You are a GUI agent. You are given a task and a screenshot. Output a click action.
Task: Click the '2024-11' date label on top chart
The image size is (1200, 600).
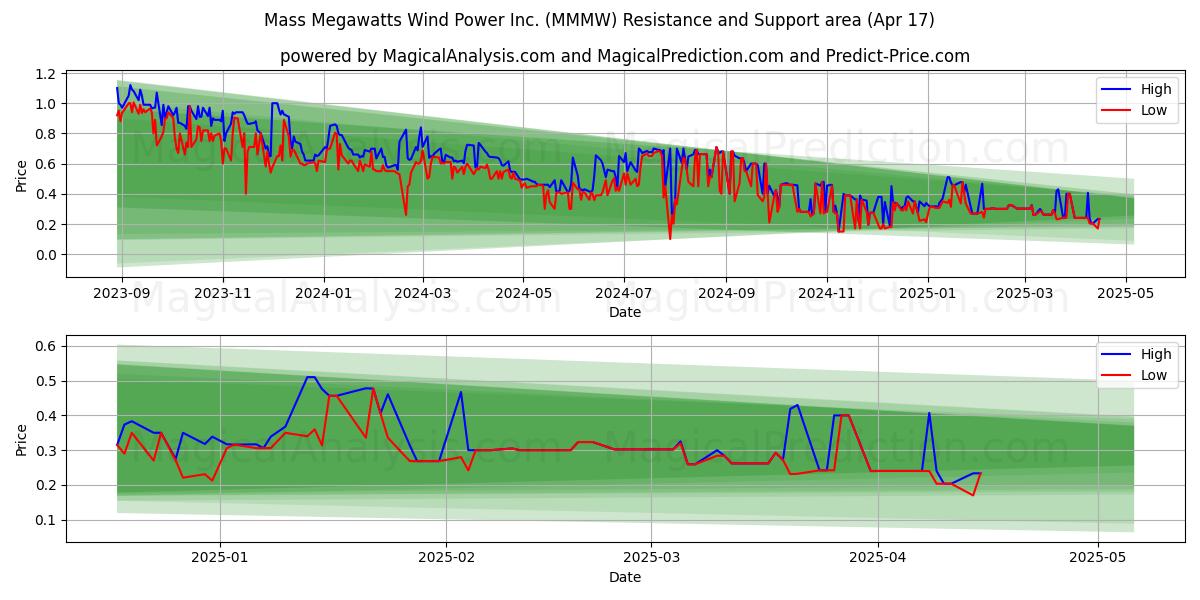pos(826,295)
